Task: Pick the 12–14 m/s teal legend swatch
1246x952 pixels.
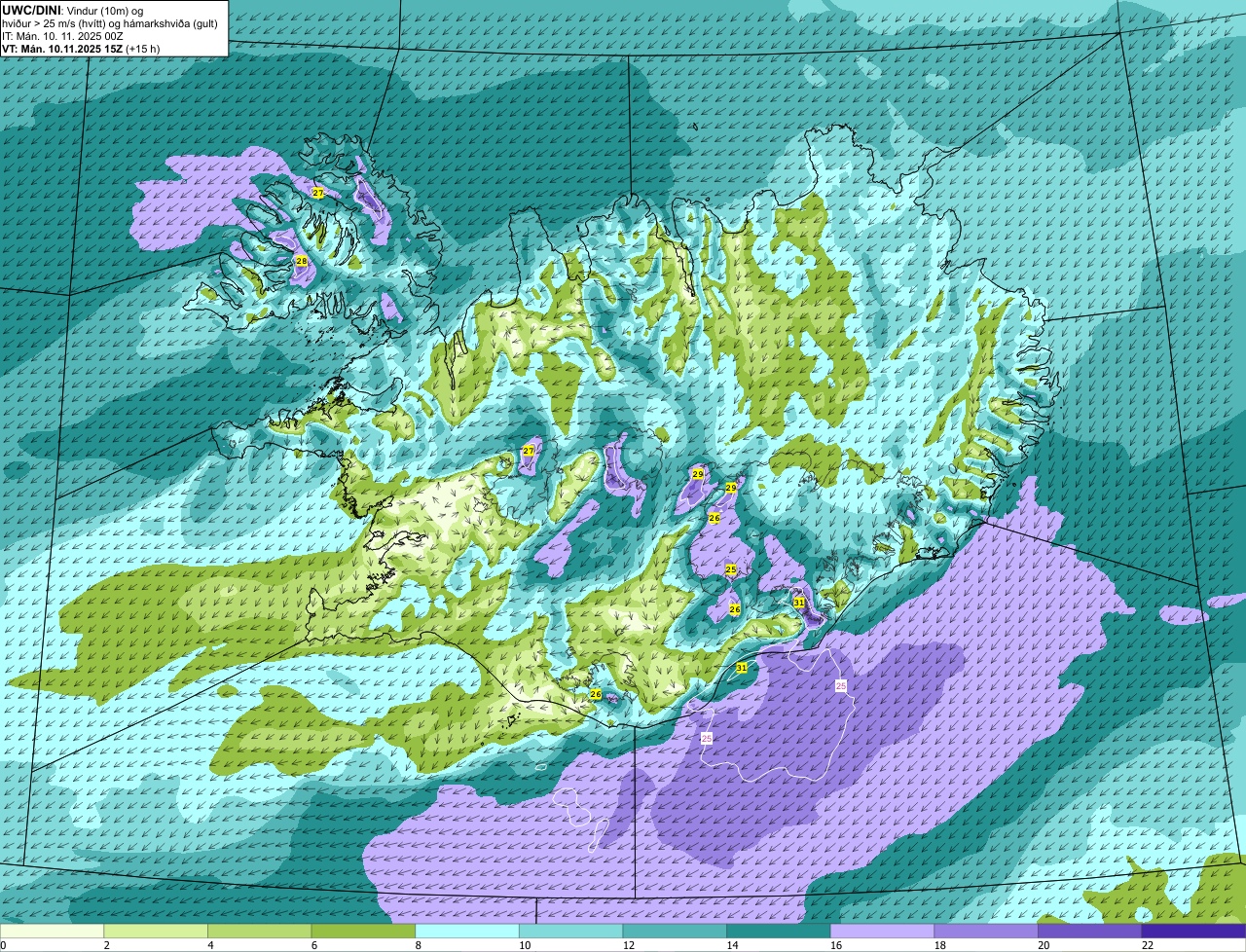Action: 675,932
